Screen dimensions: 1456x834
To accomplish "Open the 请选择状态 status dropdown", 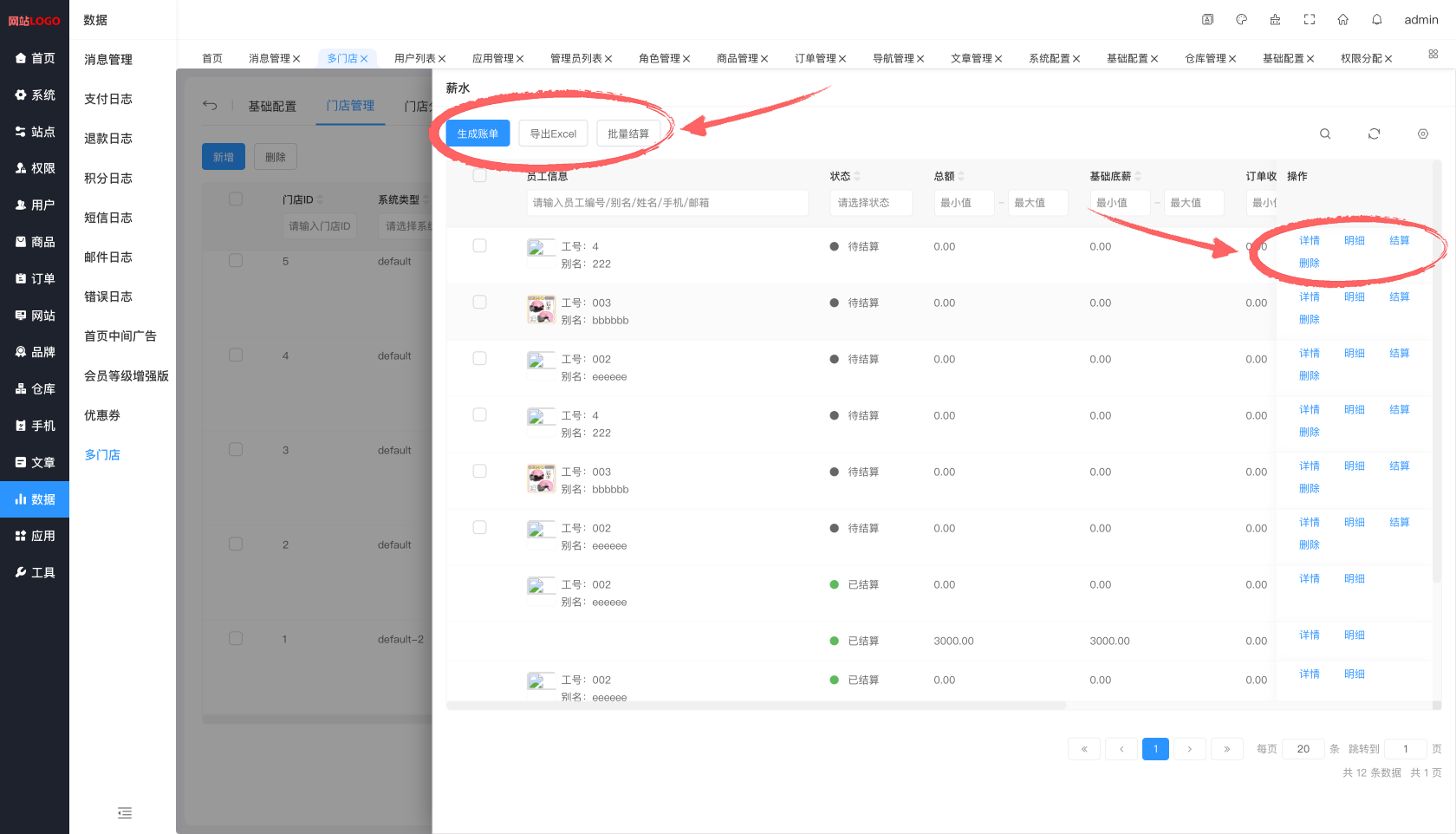I will pos(870,203).
